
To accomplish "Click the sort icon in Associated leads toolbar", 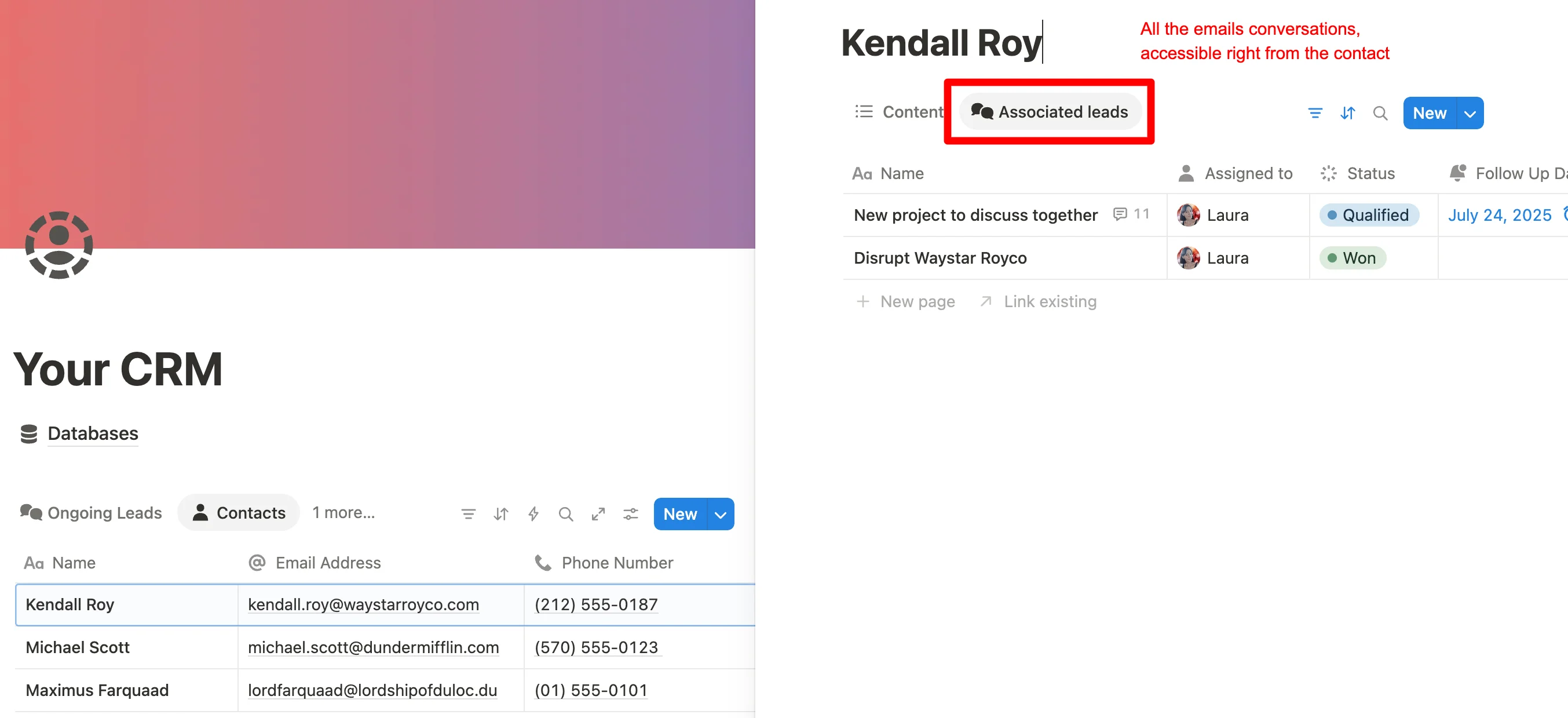I will [1347, 113].
